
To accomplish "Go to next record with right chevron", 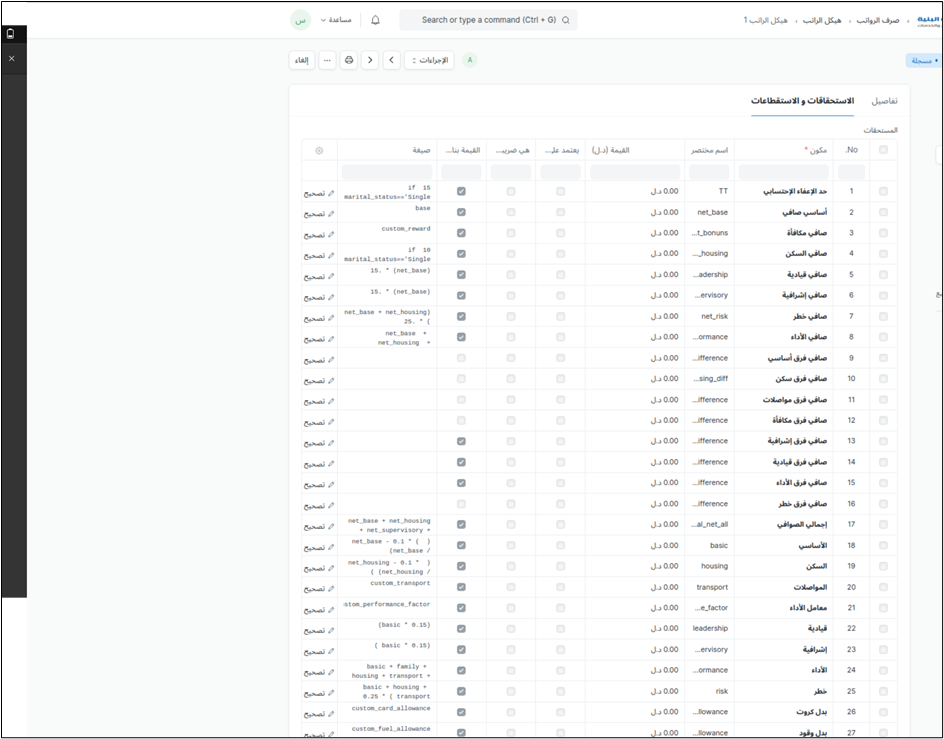I will coord(391,60).
